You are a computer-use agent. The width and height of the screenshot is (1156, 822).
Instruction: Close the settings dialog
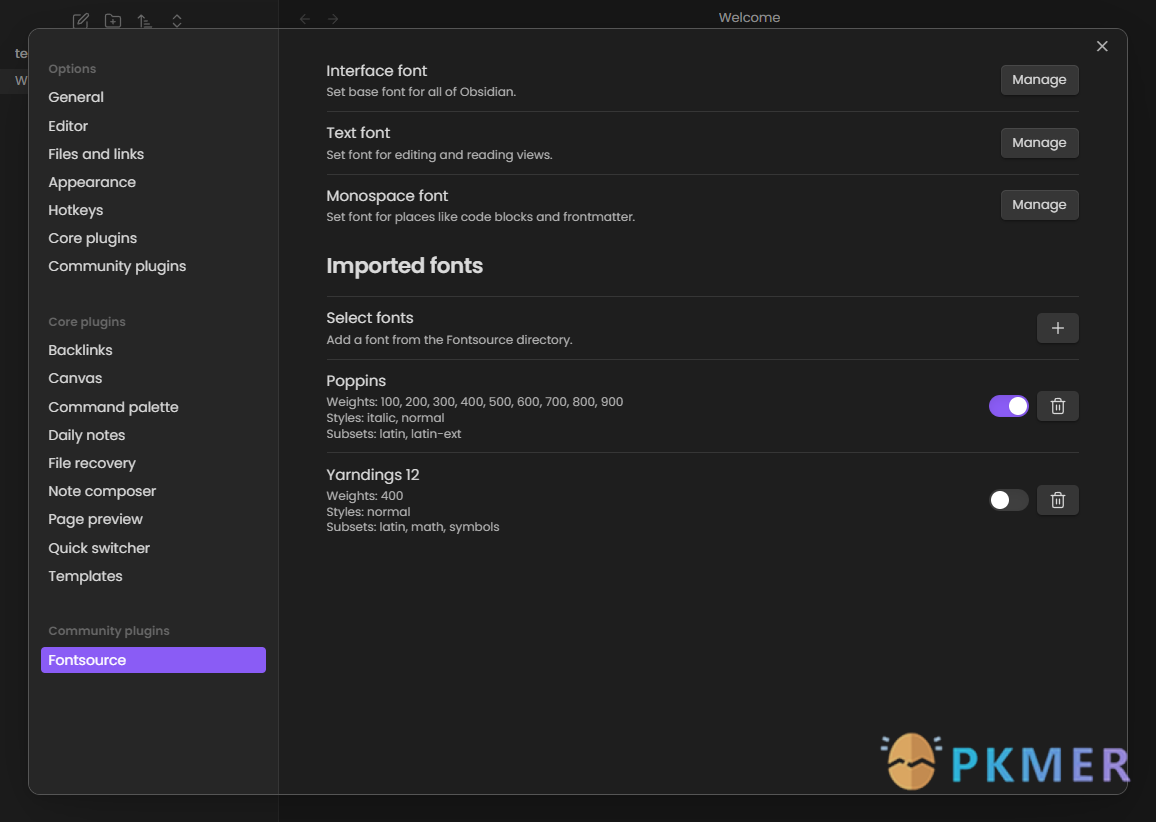click(x=1102, y=46)
